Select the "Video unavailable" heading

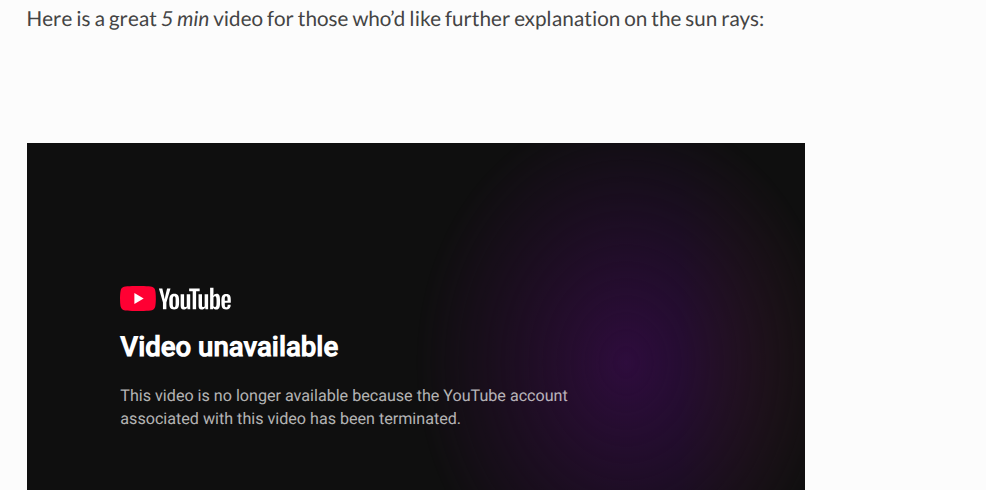pos(229,347)
